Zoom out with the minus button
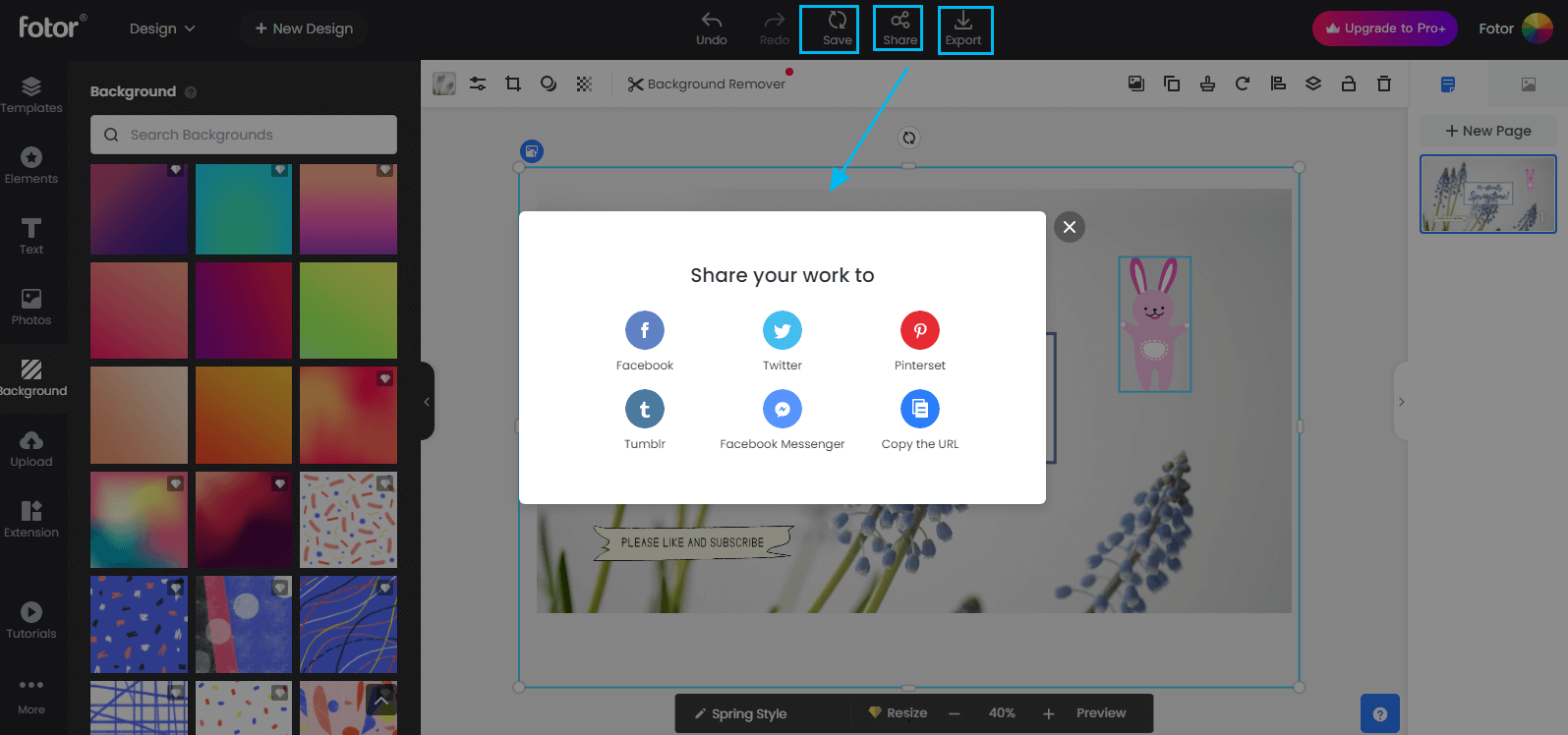Image resolution: width=1568 pixels, height=735 pixels. point(954,713)
